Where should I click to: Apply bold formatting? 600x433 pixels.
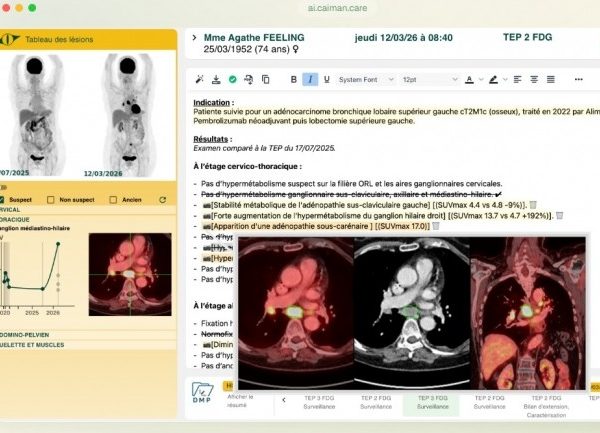pyautogui.click(x=293, y=79)
